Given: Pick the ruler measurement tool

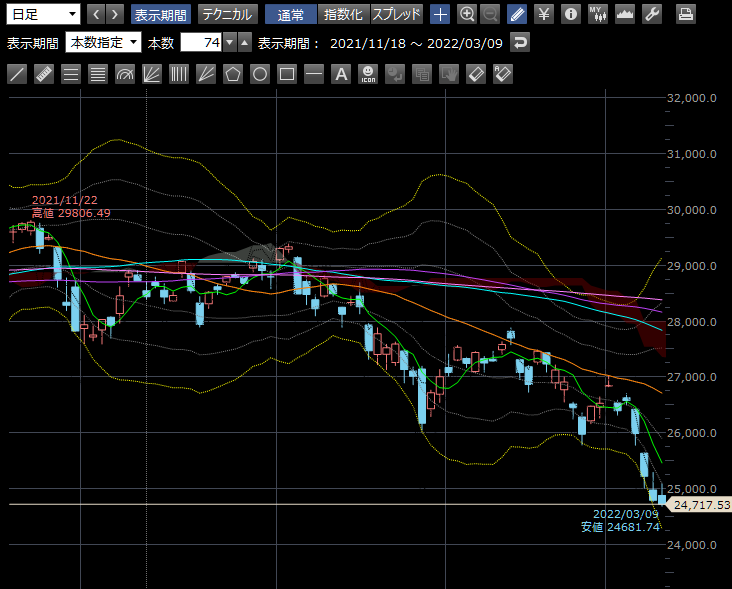Looking at the screenshot, I should click(44, 74).
